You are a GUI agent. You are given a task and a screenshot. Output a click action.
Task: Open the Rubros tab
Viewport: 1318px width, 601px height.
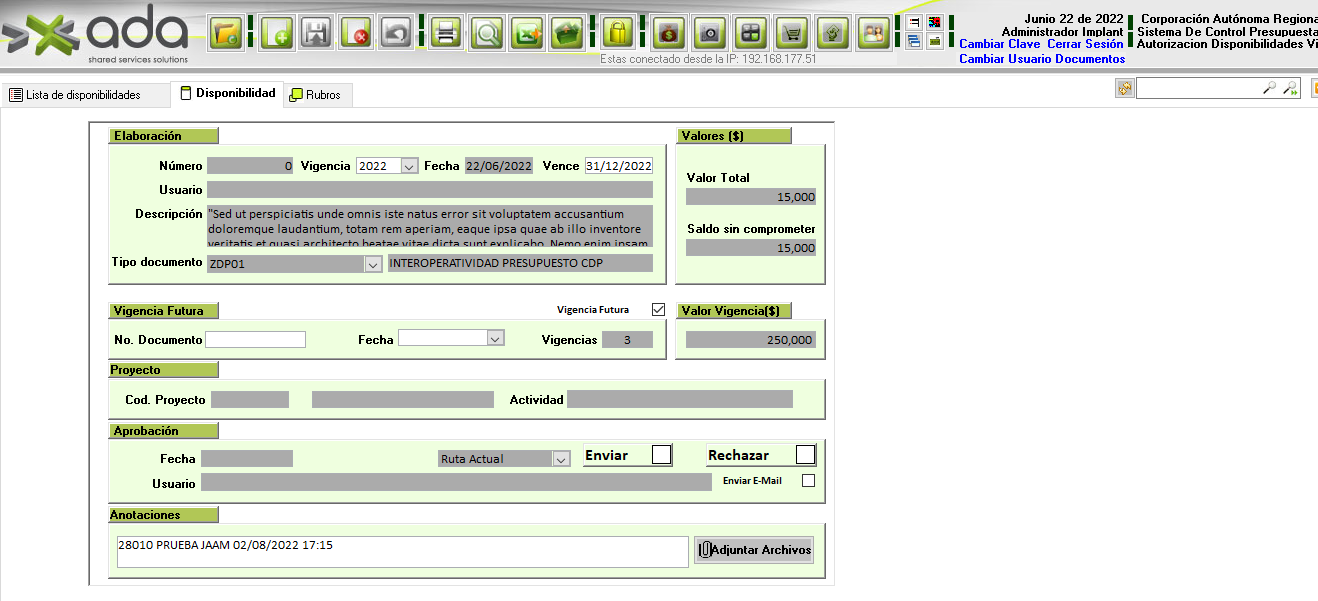(315, 95)
